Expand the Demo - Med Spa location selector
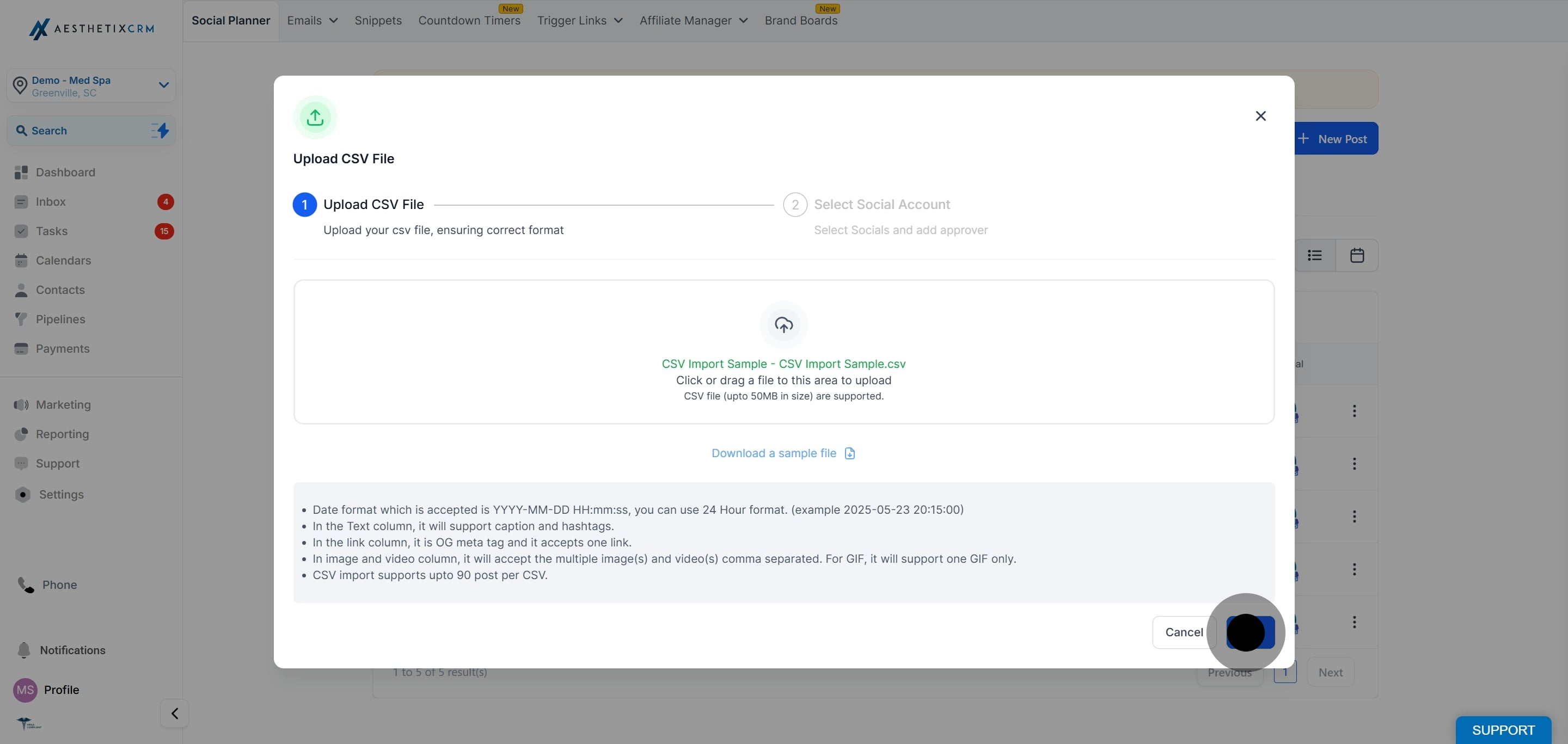This screenshot has height=744, width=1568. 91,86
